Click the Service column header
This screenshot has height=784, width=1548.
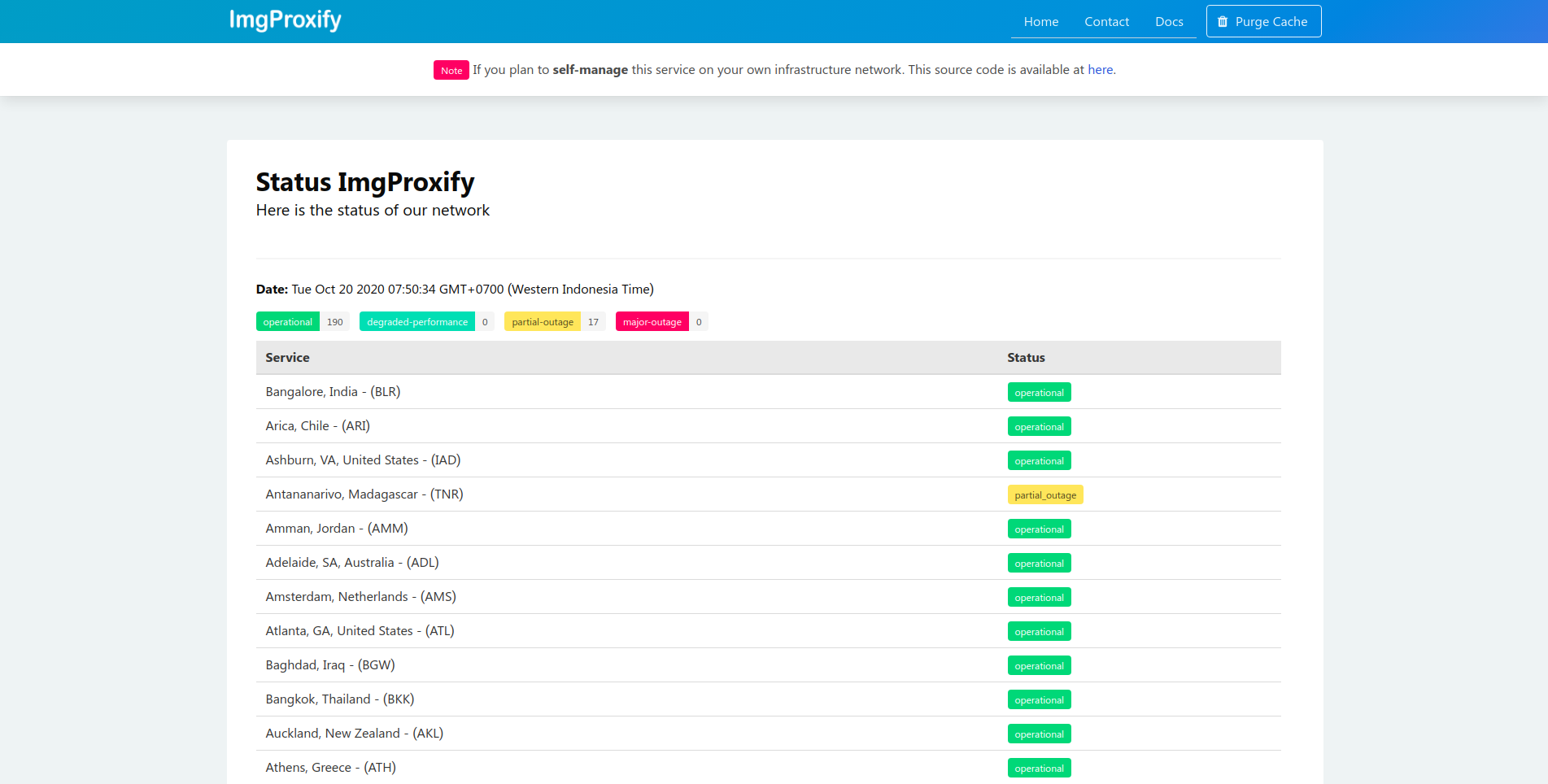coord(287,358)
